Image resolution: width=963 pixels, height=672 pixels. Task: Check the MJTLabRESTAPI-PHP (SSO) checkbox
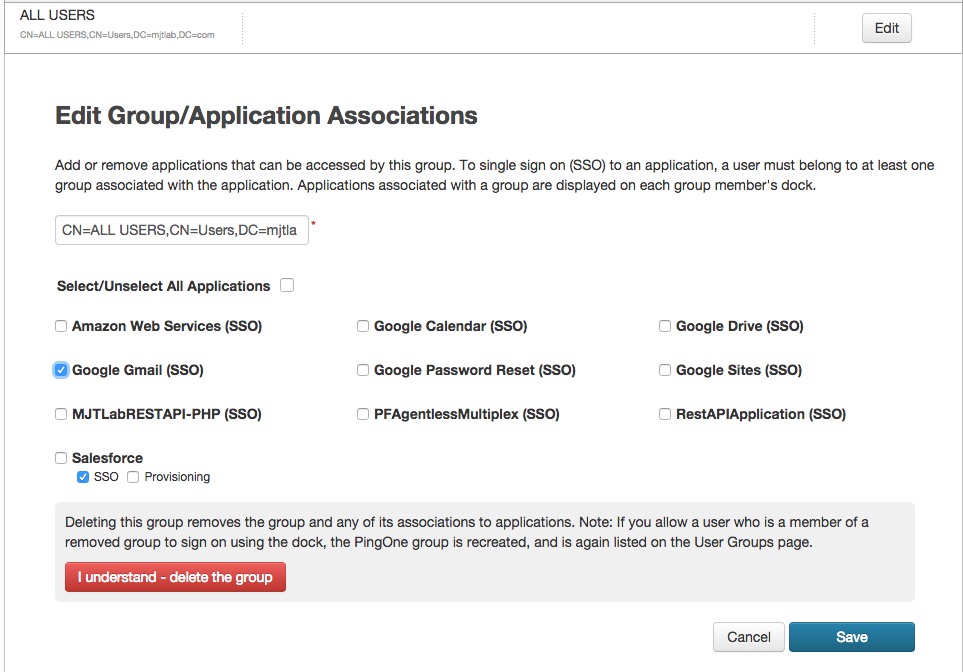[x=61, y=414]
